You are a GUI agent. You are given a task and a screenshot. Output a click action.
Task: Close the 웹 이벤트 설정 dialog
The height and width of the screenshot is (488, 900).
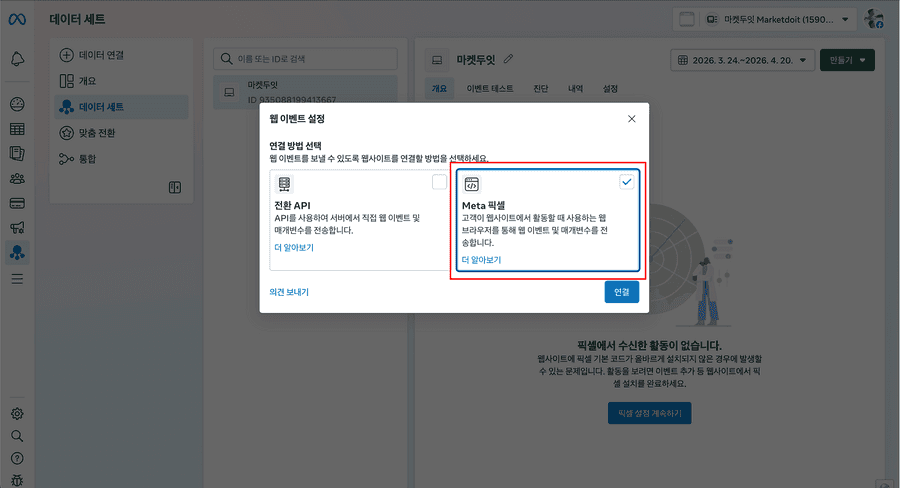point(631,119)
